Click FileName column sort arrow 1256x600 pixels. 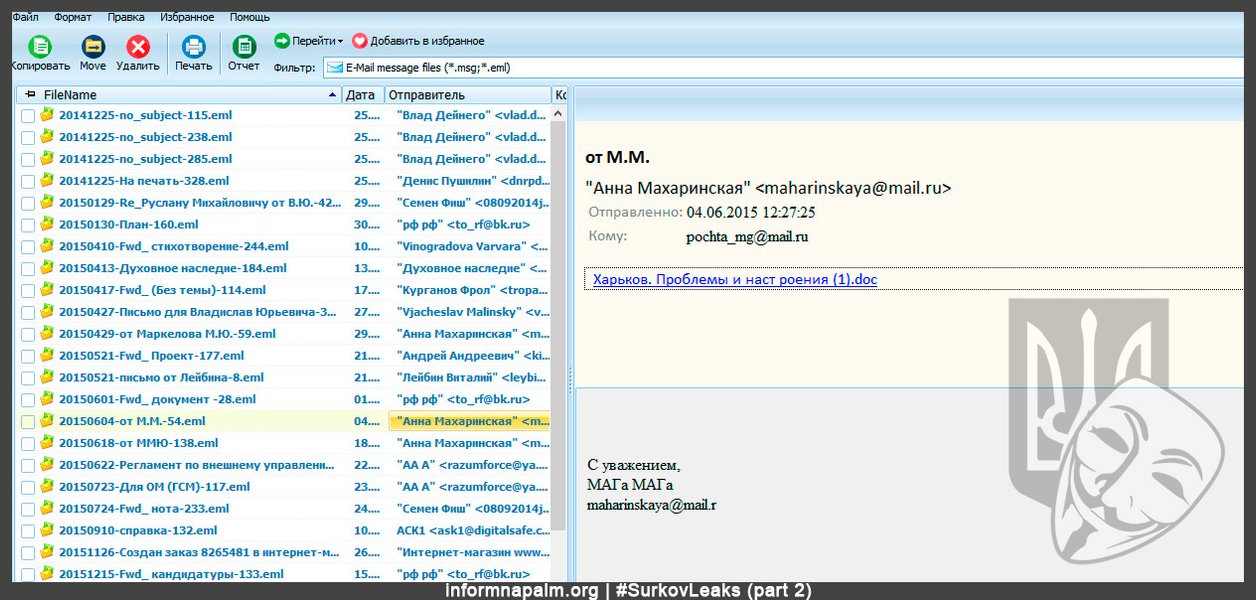(332, 95)
